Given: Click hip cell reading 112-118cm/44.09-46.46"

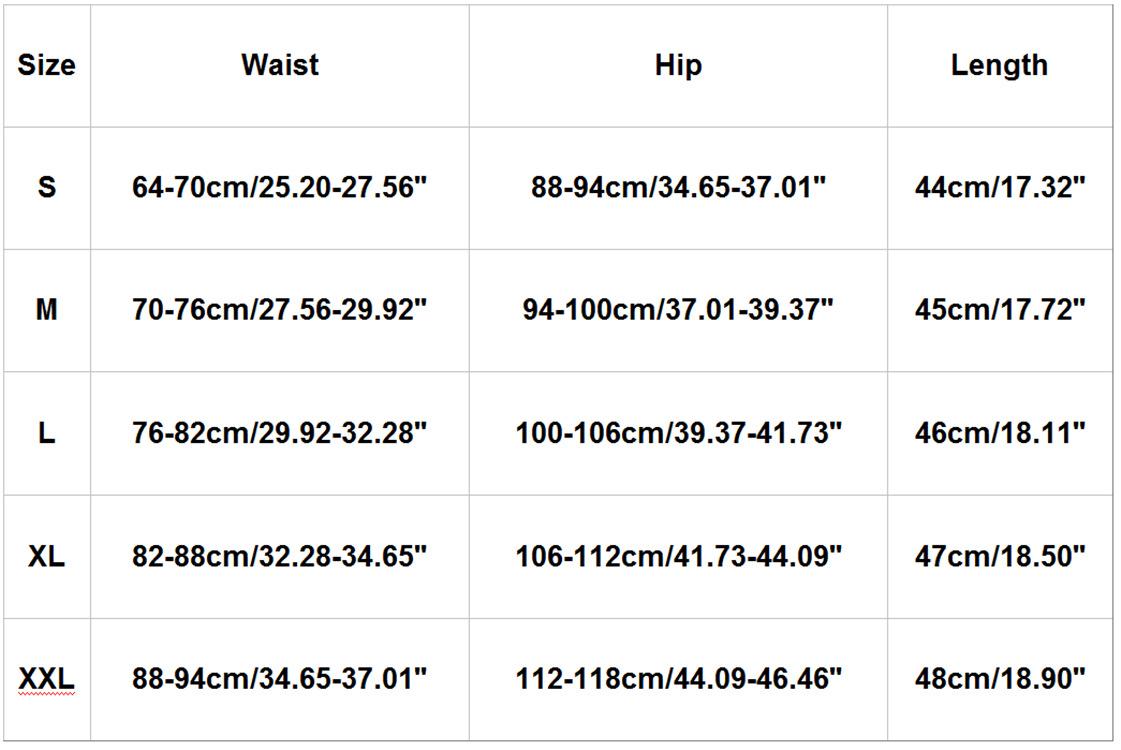Looking at the screenshot, I should 678,680.
